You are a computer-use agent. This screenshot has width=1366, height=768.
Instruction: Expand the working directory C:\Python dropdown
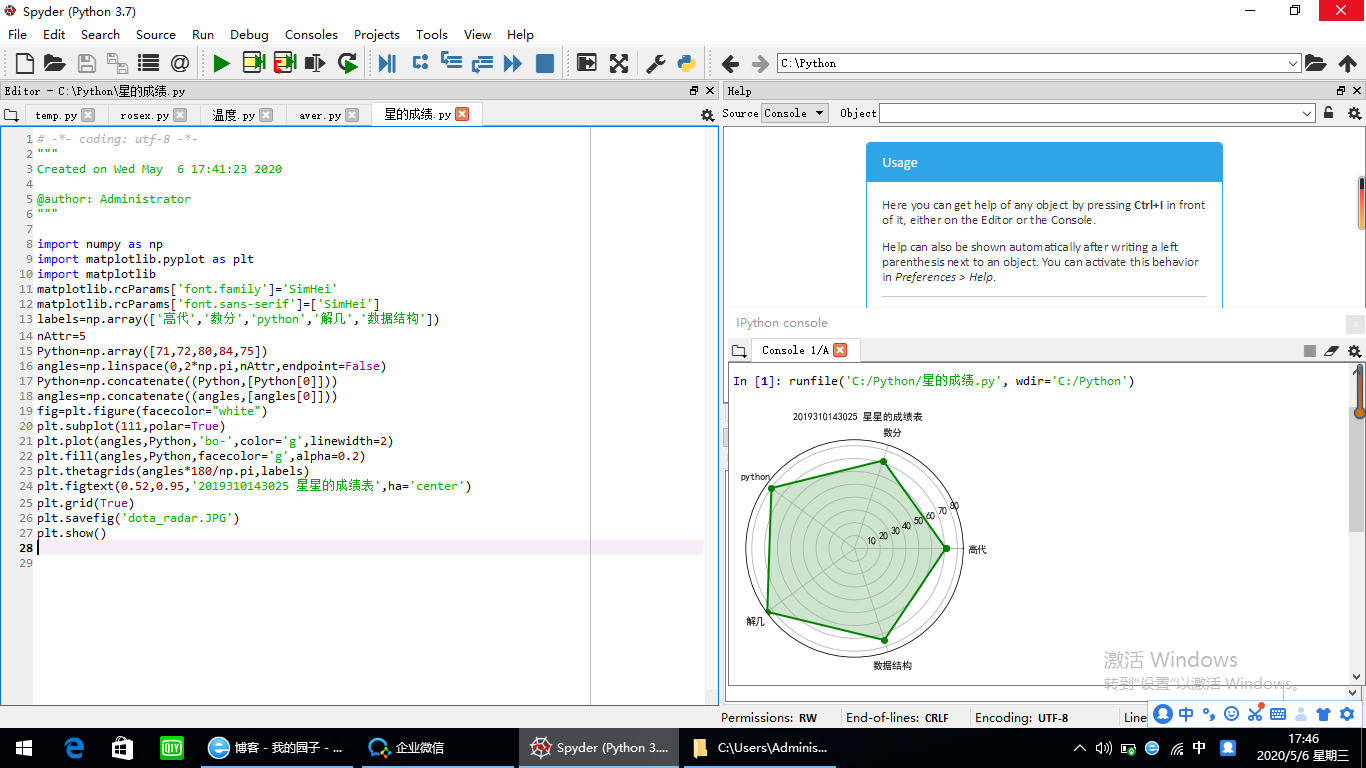pos(1293,63)
